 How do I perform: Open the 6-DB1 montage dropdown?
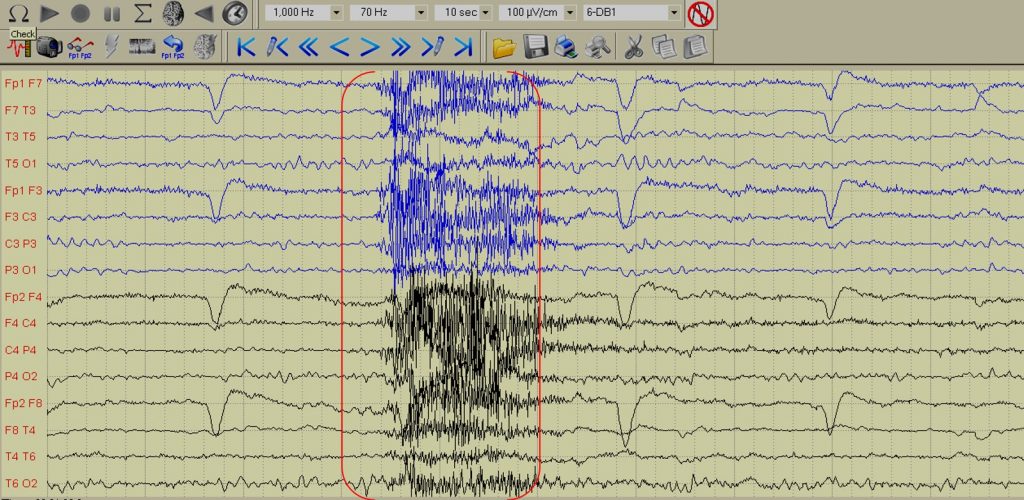(674, 14)
